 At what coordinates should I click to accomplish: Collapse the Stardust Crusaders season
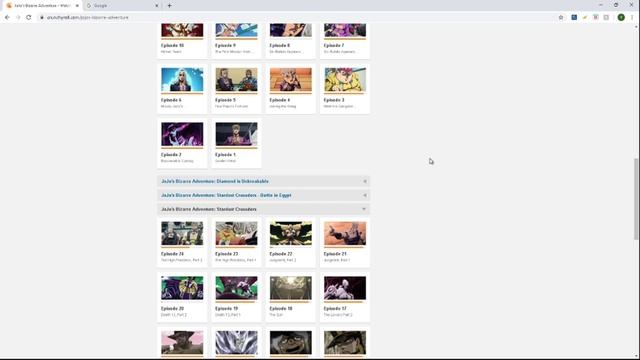(263, 209)
